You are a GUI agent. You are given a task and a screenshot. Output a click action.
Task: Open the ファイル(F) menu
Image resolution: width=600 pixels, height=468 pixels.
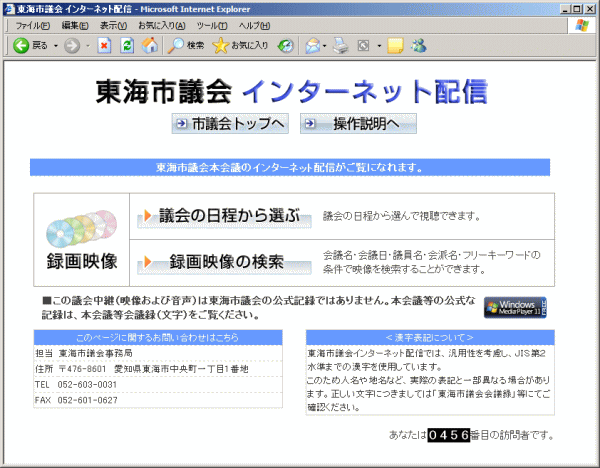pyautogui.click(x=33, y=26)
